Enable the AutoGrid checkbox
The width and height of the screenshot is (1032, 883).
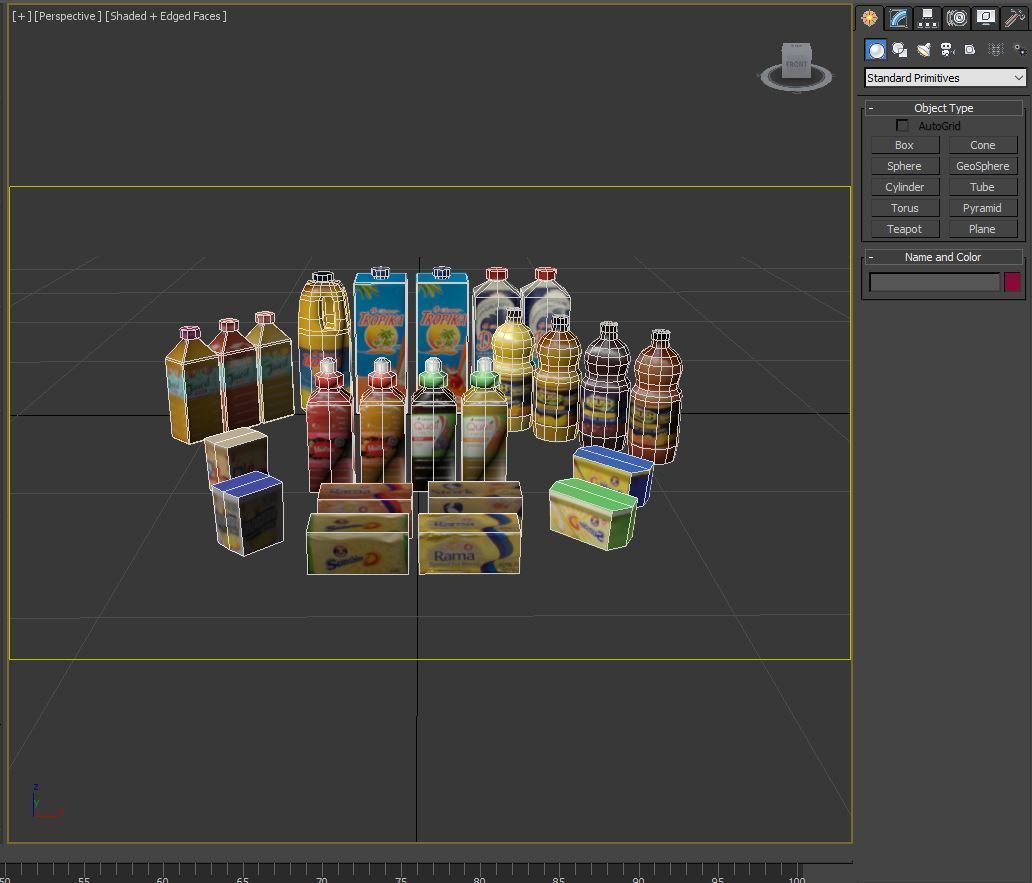(902, 126)
